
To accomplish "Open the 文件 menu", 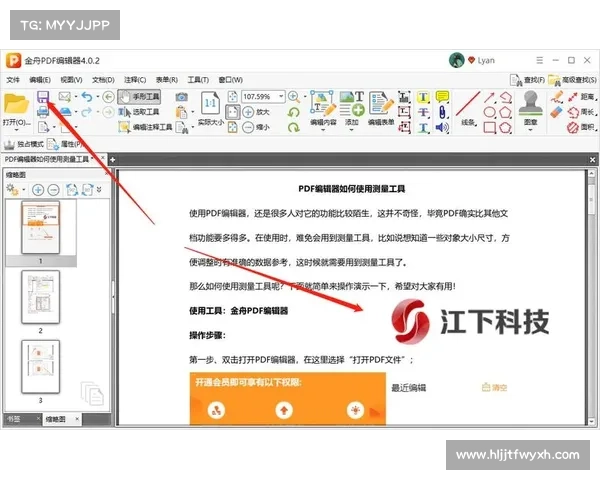I will tap(13, 80).
